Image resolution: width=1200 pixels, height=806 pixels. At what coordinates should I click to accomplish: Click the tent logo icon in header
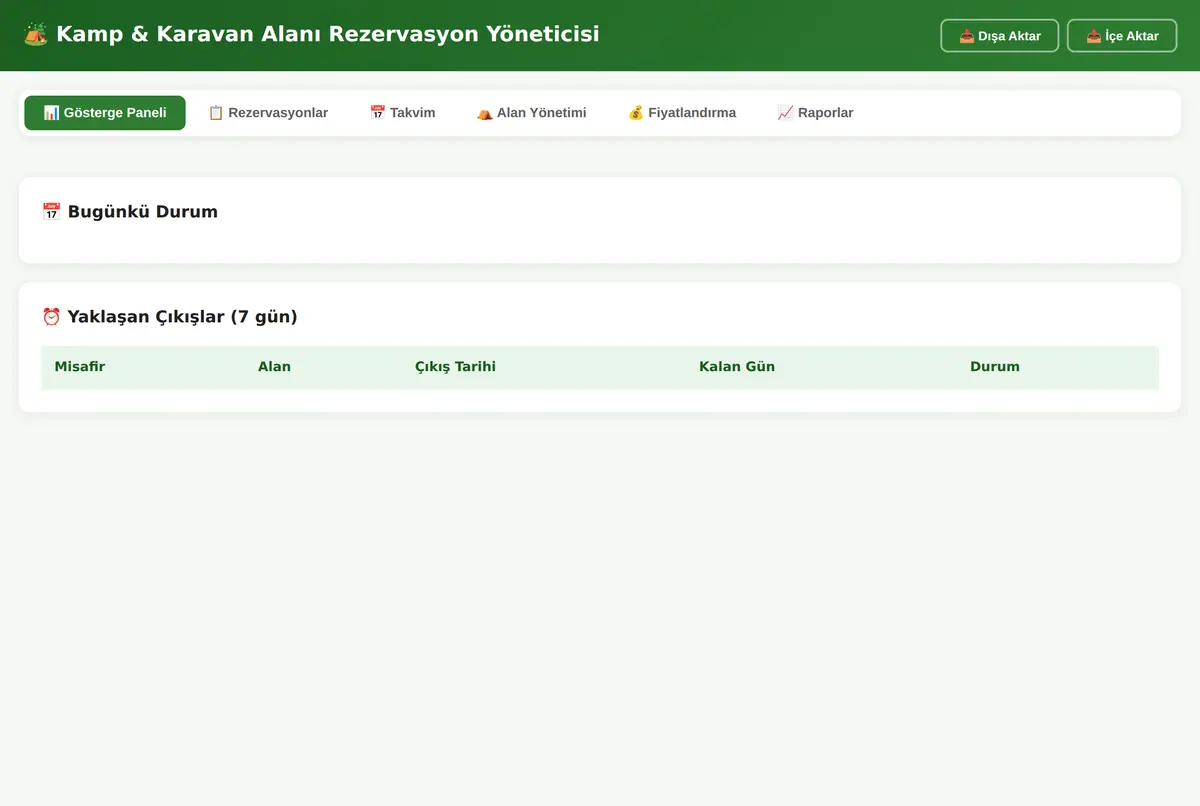35,34
